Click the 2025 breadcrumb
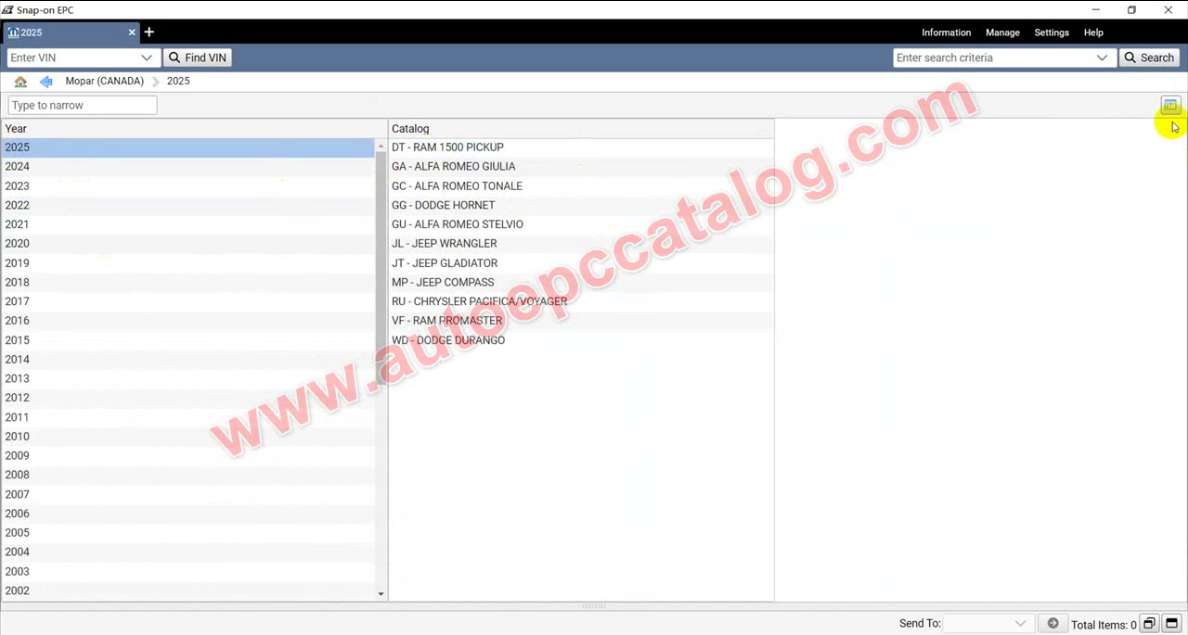This screenshot has height=635, width=1188. [178, 81]
